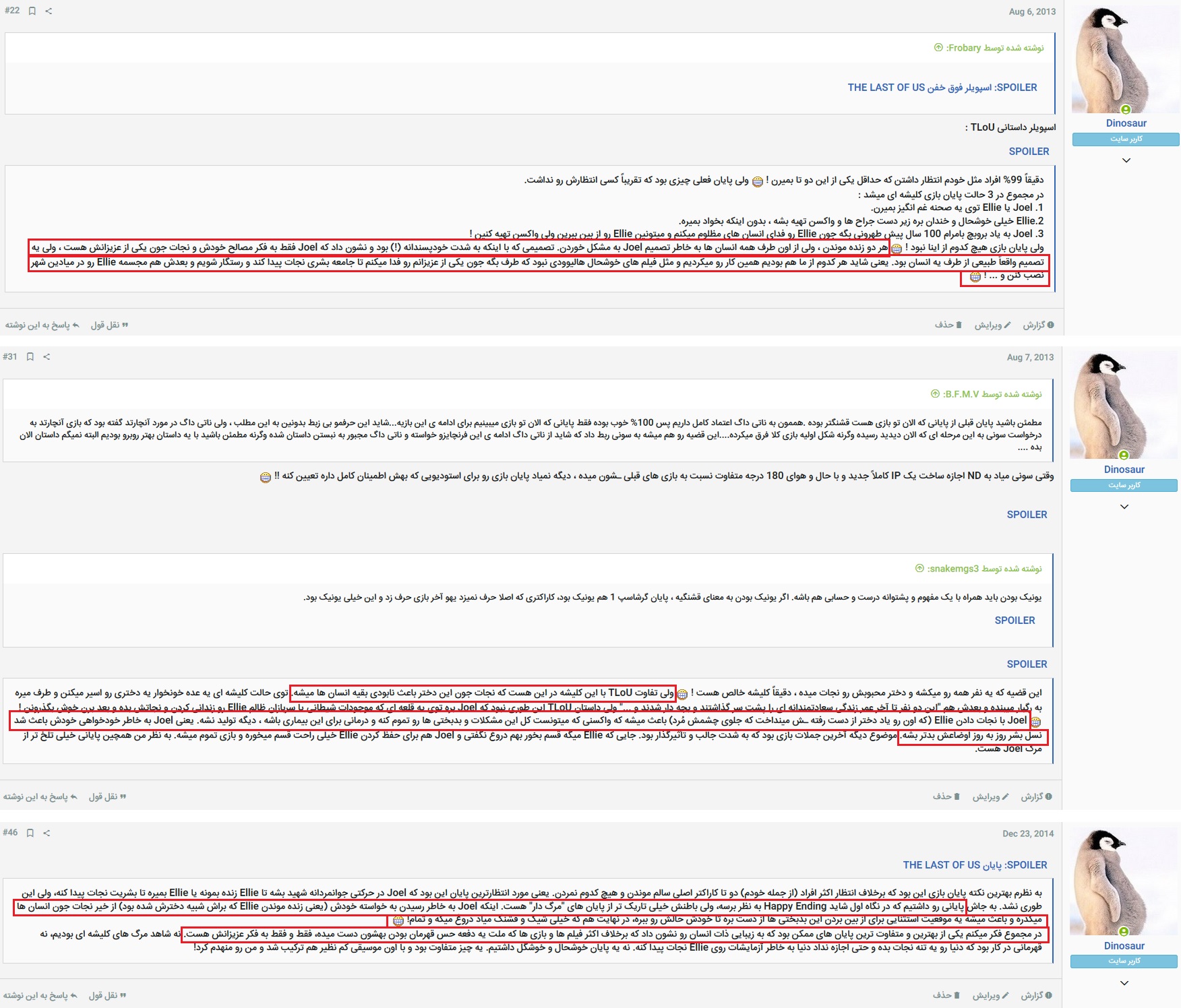Toggle SPOILER in post #22 body

point(1029,152)
